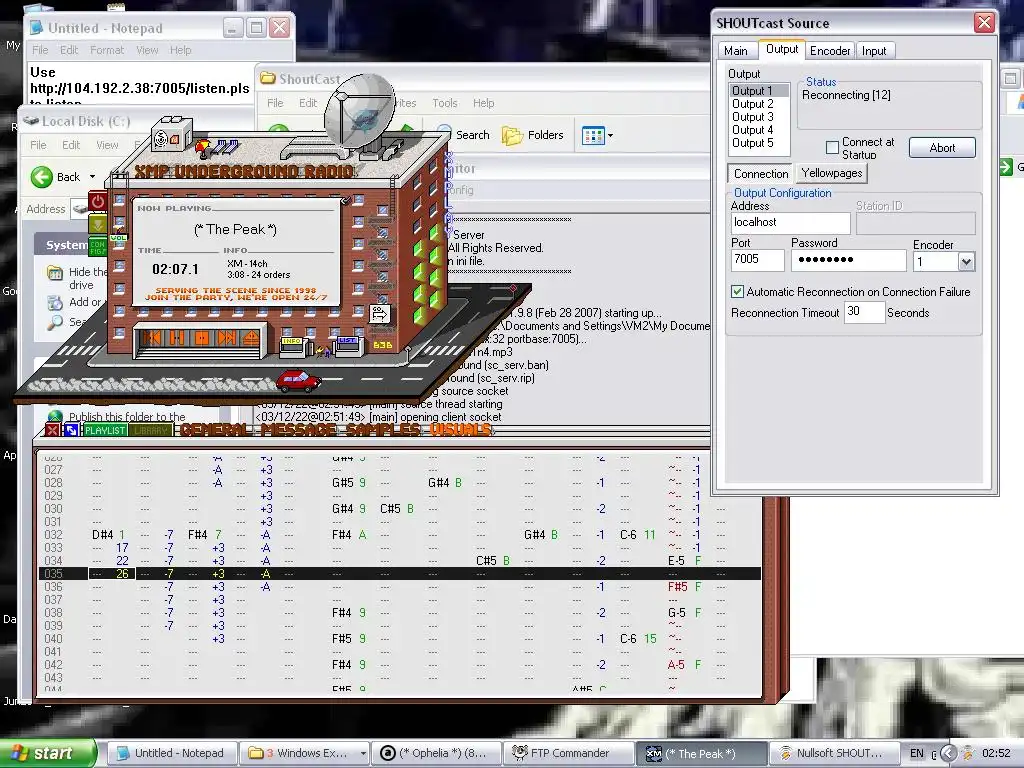Skip to previous track in XMPlay
This screenshot has width=1024, height=768.
(x=154, y=338)
